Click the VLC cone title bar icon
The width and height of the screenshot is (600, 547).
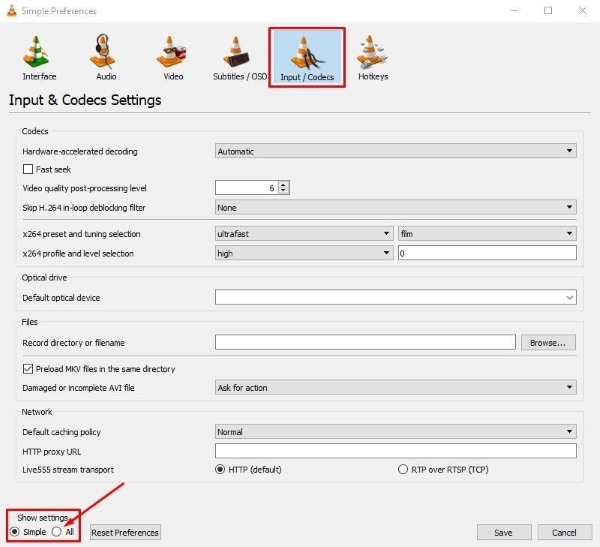point(11,11)
